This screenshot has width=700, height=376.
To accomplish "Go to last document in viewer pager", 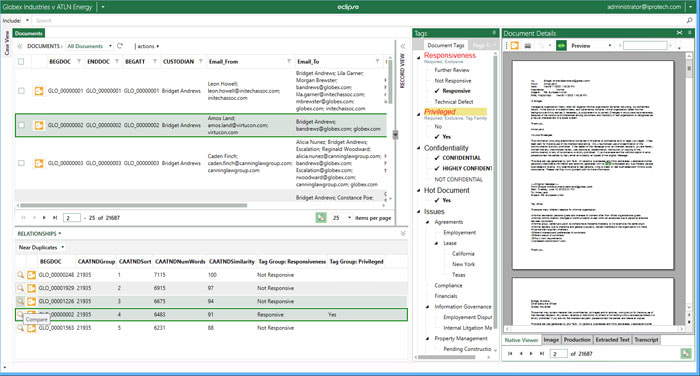I will (542, 353).
